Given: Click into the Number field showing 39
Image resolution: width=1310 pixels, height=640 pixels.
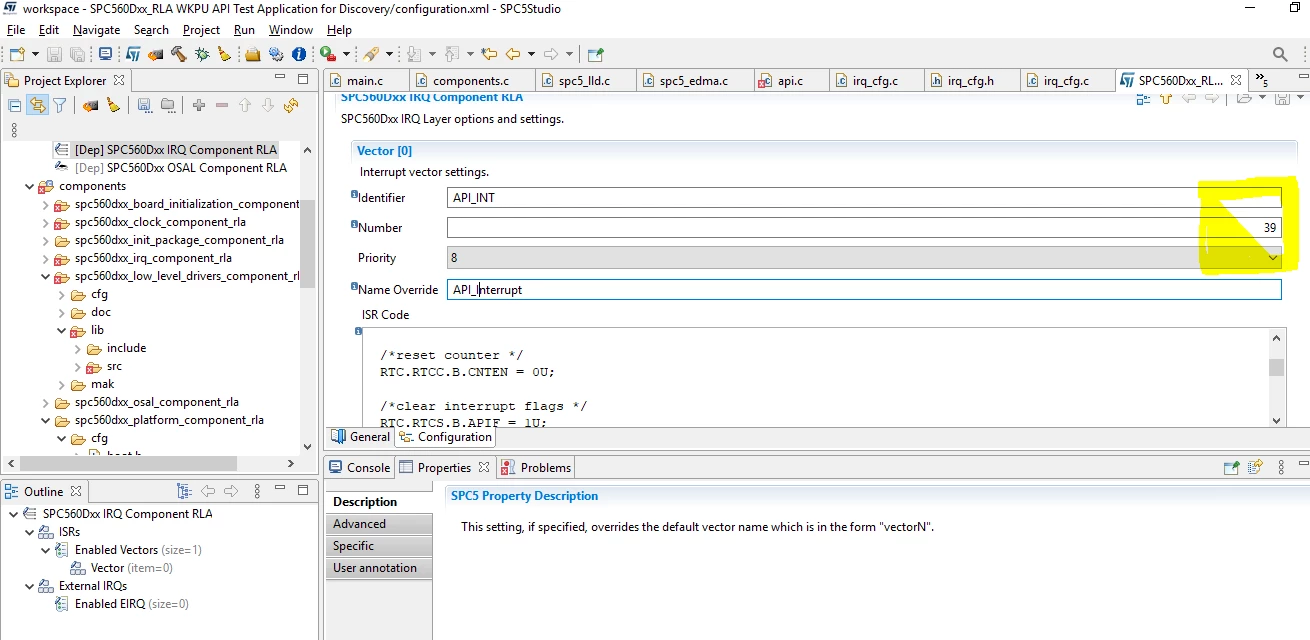Looking at the screenshot, I should 864,228.
